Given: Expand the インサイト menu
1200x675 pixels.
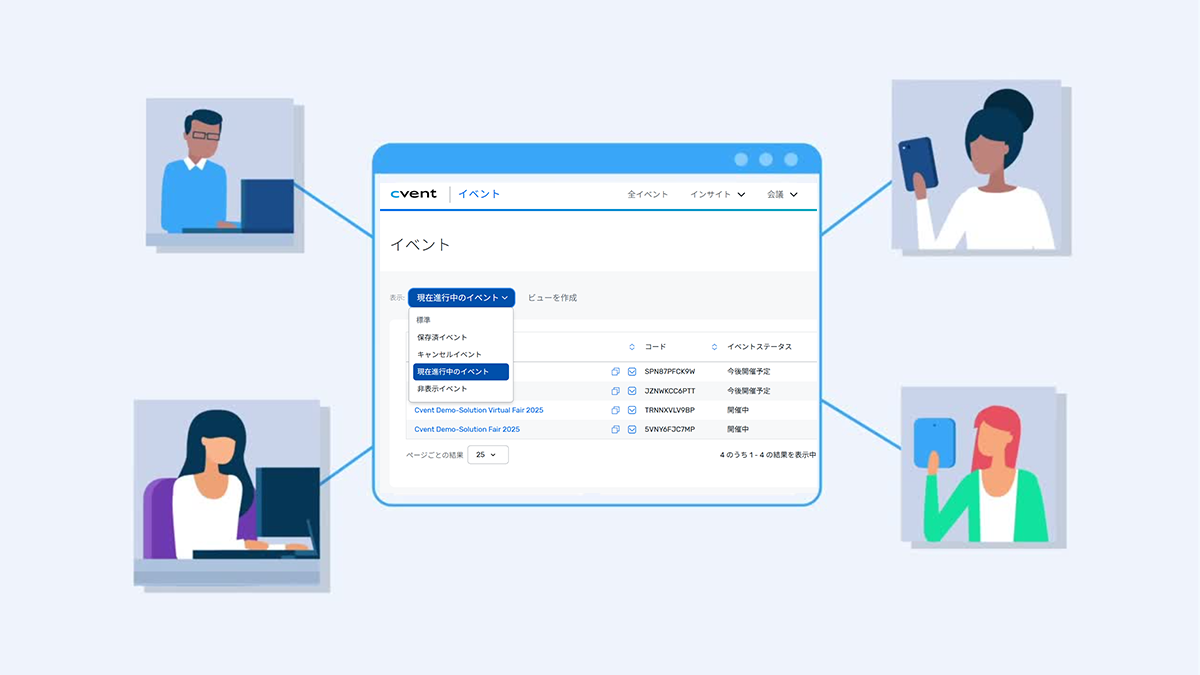Looking at the screenshot, I should pos(718,194).
